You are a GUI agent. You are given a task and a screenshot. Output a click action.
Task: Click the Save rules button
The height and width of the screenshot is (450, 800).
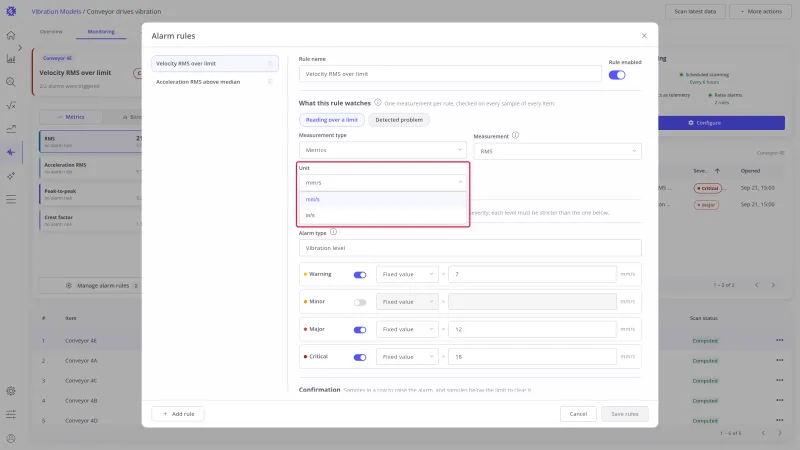click(624, 414)
